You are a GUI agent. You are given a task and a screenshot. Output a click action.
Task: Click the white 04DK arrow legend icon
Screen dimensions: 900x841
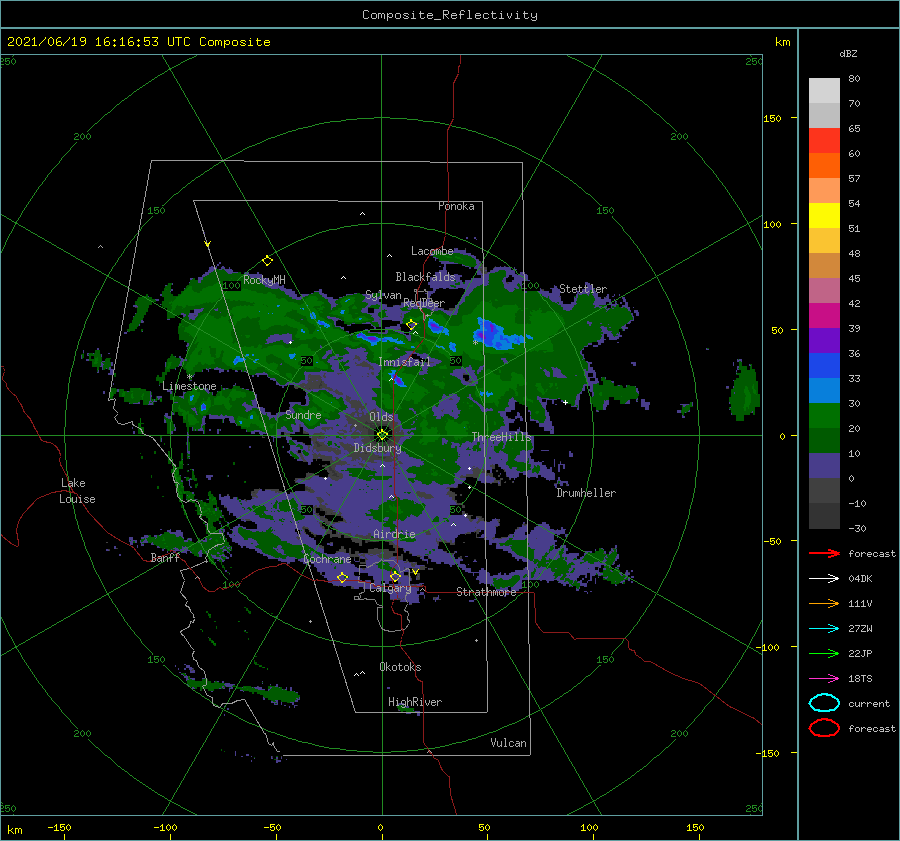point(824,578)
